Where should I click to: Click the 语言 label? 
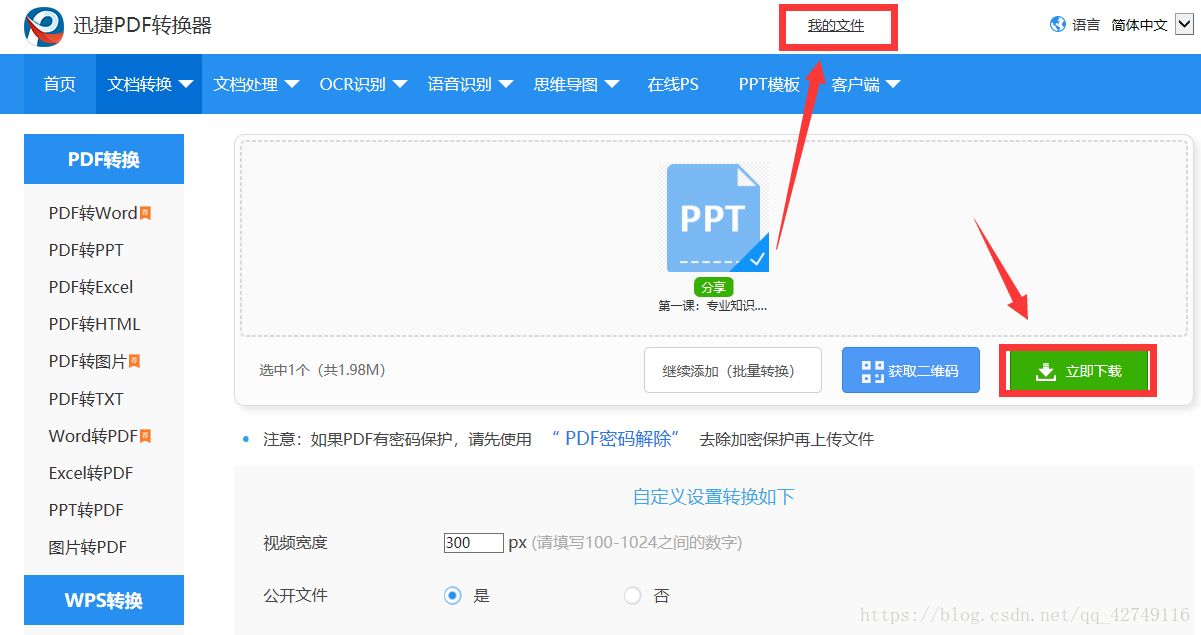point(1086,25)
